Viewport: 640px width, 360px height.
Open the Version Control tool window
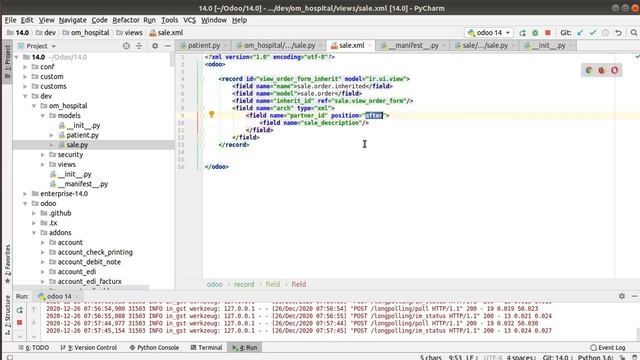(x=89, y=347)
